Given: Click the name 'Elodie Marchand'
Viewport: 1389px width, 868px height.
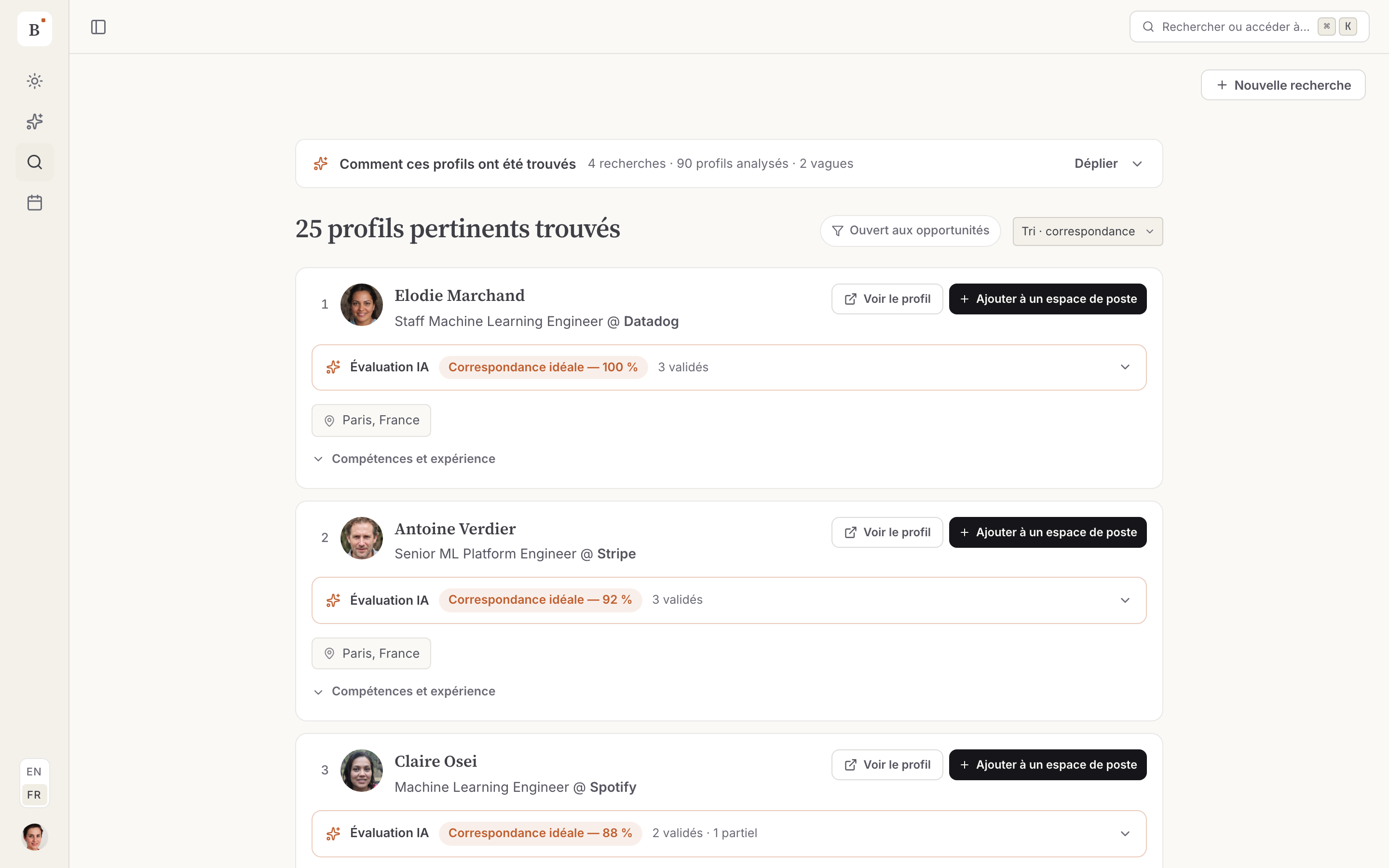Looking at the screenshot, I should 459,295.
